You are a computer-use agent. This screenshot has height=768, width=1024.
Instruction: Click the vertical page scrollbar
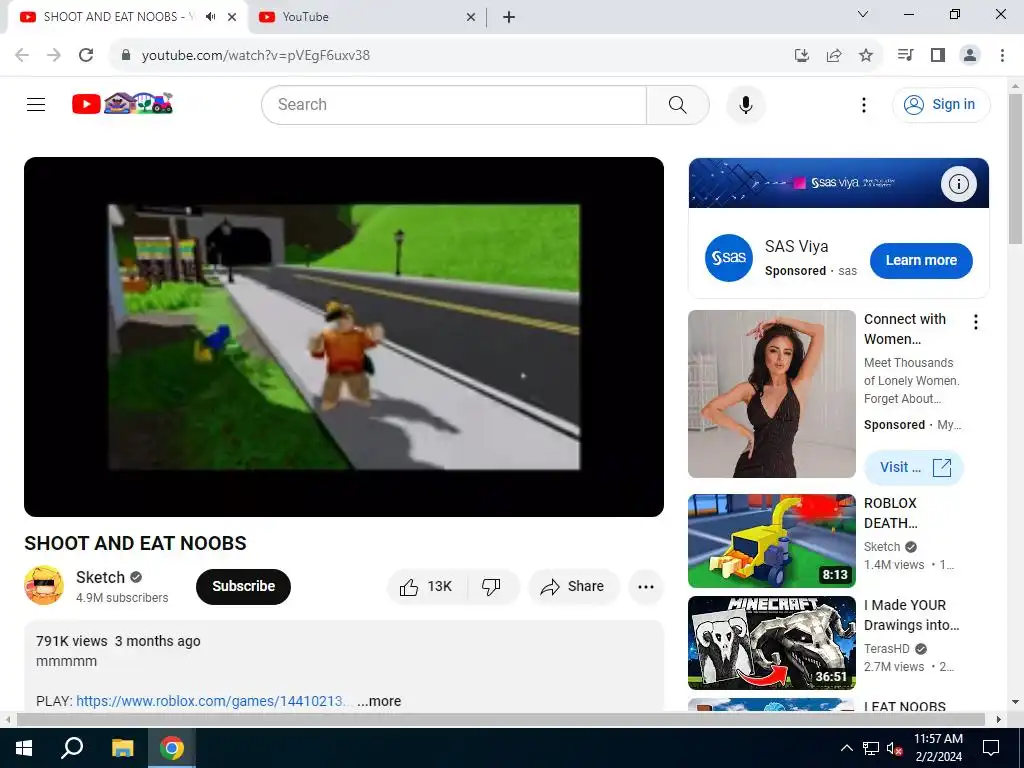pyautogui.click(x=1015, y=170)
